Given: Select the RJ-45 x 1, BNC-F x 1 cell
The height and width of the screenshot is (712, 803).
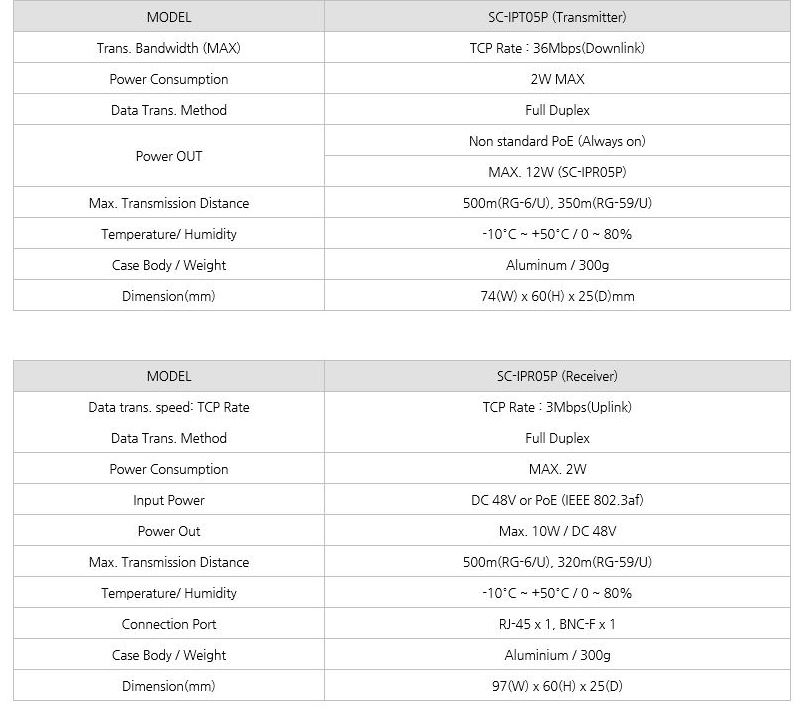Looking at the screenshot, I should click(x=556, y=624).
